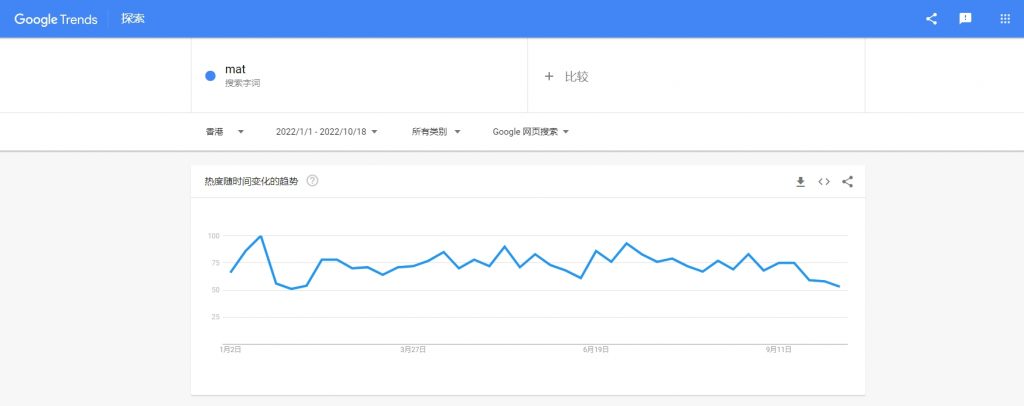Click the Google Trends logo

coord(56,19)
